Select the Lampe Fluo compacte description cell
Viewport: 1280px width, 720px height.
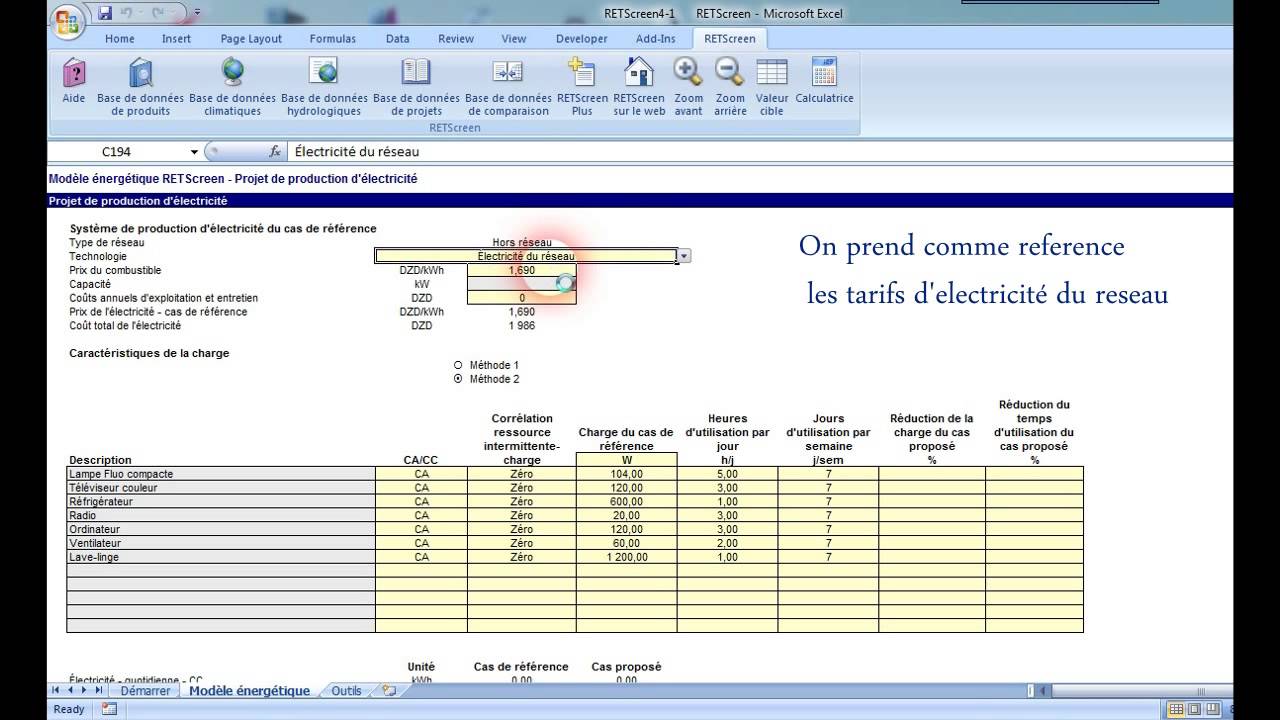point(221,474)
